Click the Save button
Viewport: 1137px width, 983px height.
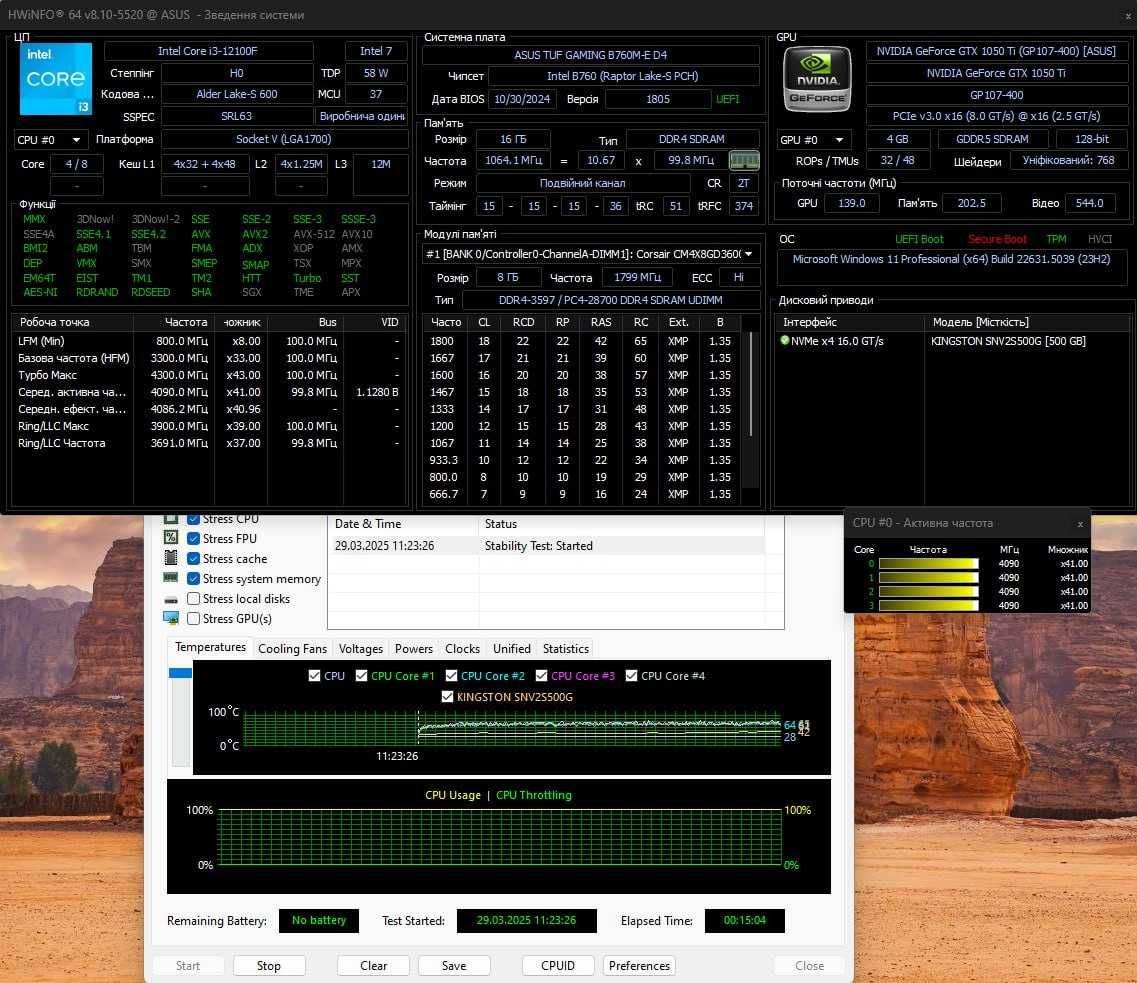454,966
